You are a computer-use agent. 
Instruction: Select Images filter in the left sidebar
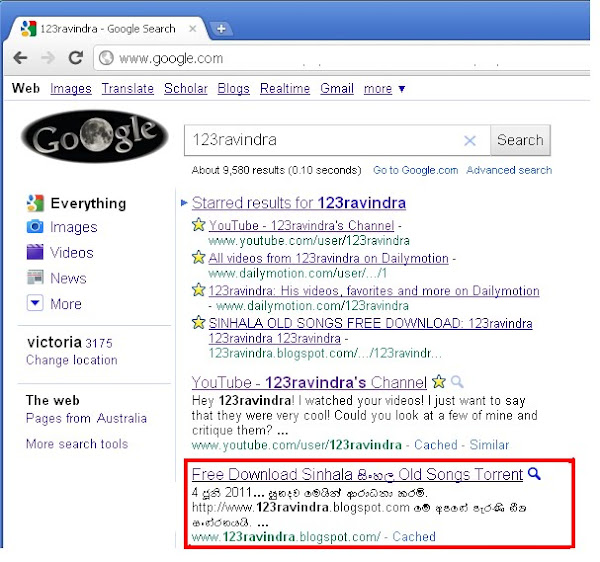coord(74,227)
